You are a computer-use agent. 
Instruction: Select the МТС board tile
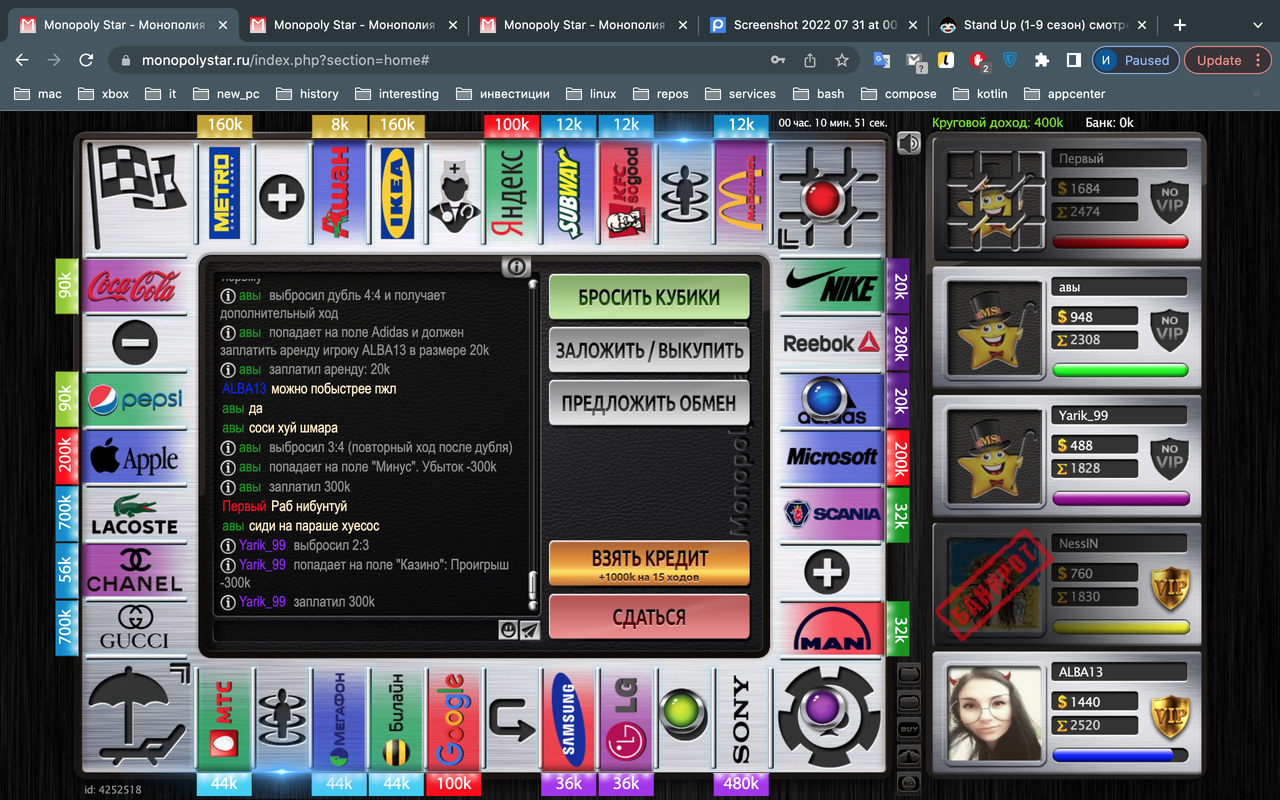coord(225,720)
